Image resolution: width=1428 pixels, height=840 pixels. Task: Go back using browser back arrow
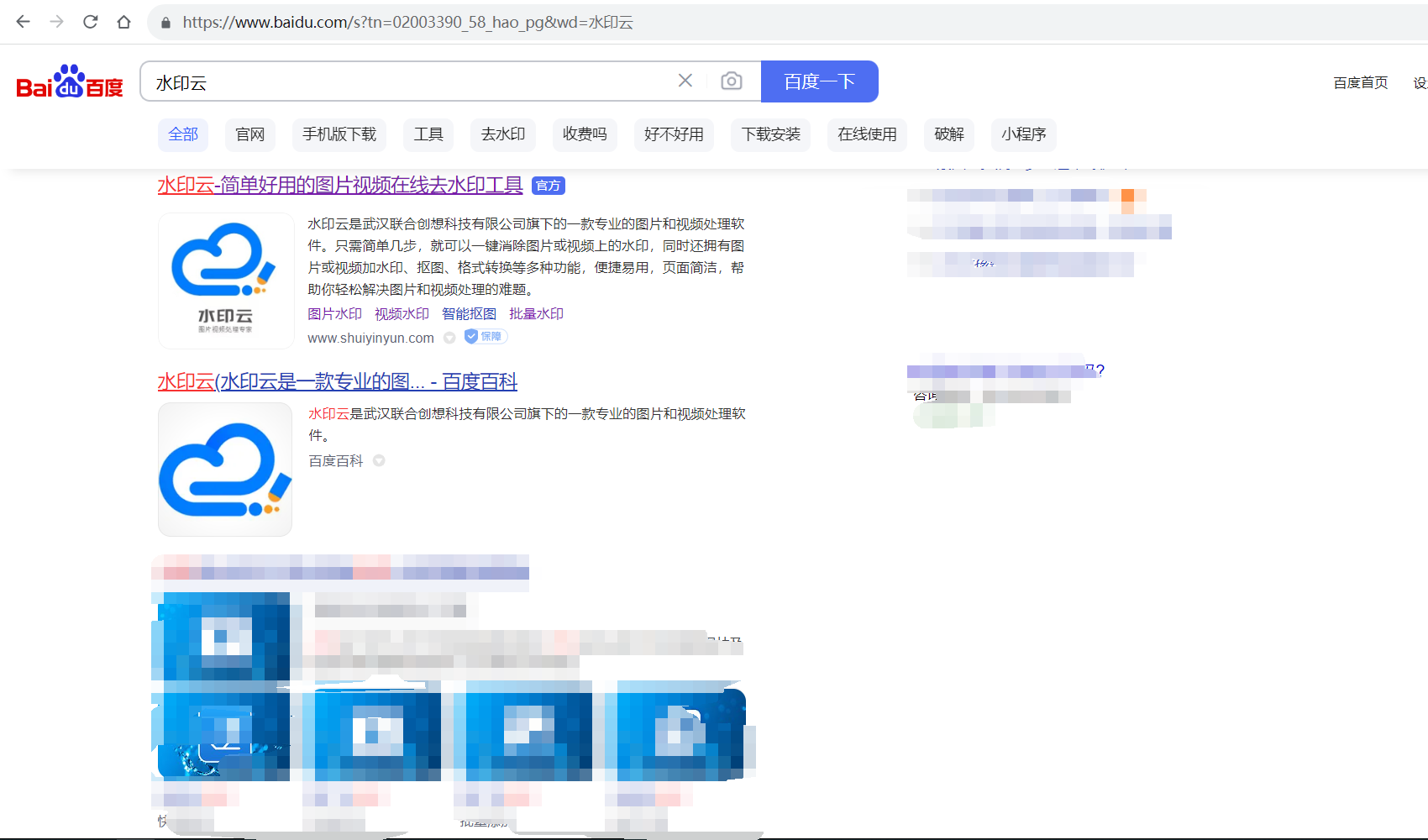click(x=24, y=22)
